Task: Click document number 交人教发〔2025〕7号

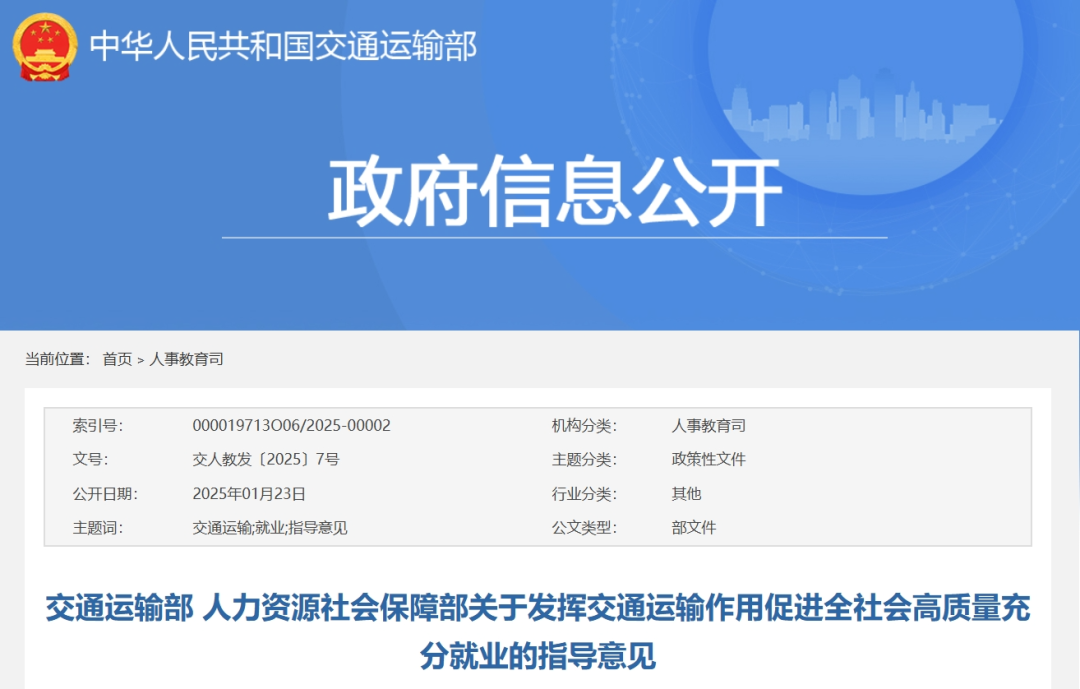Action: tap(265, 460)
